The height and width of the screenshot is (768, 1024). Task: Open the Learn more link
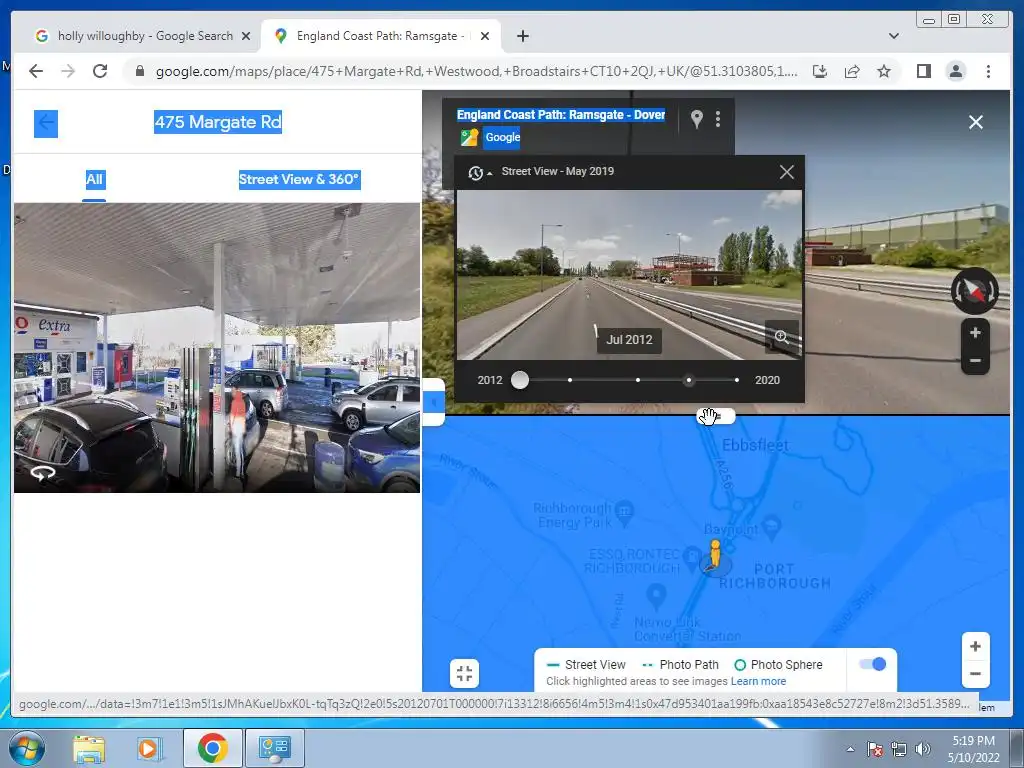[758, 681]
